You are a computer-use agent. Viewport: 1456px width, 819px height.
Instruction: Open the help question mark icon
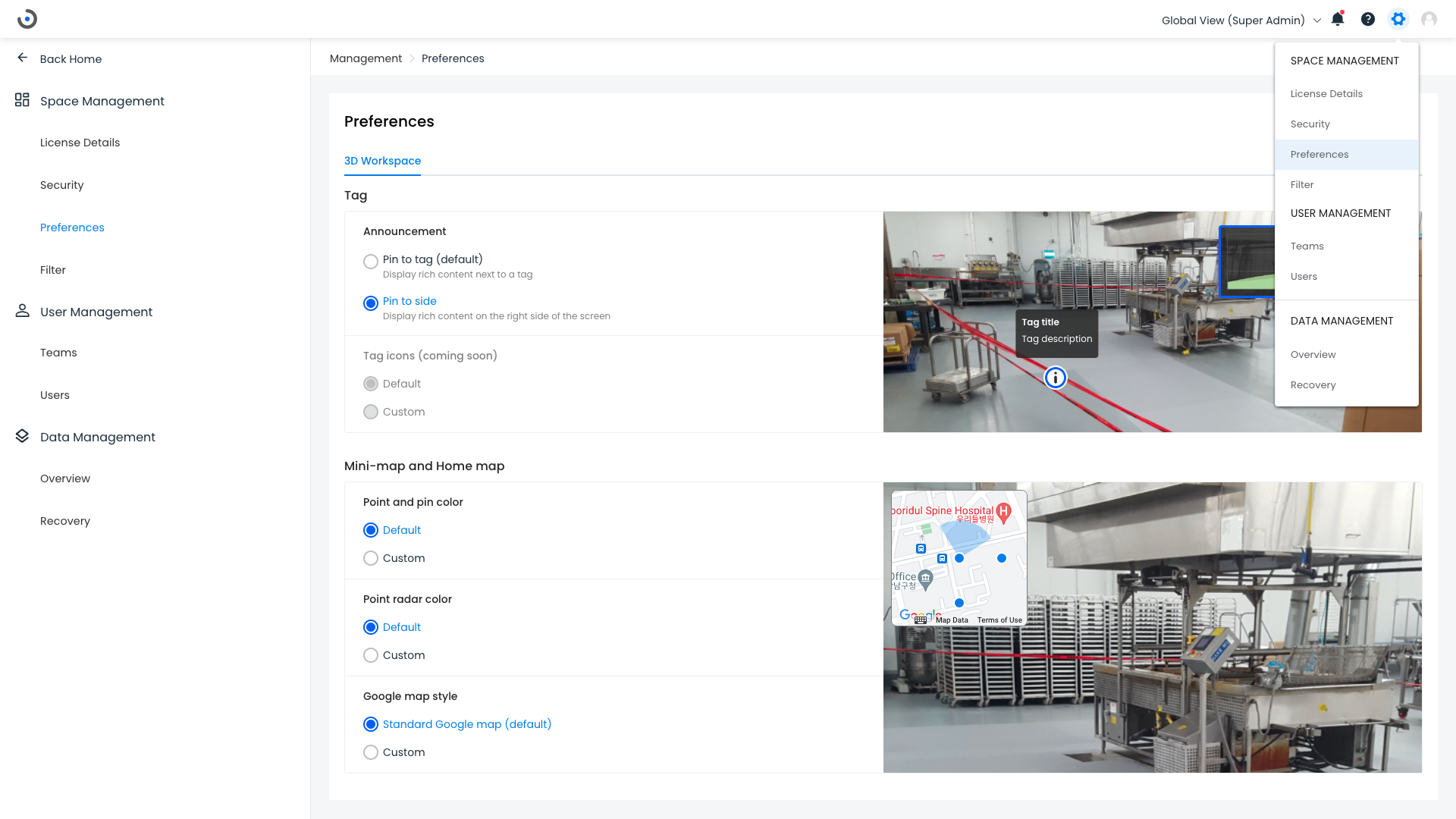(1368, 19)
